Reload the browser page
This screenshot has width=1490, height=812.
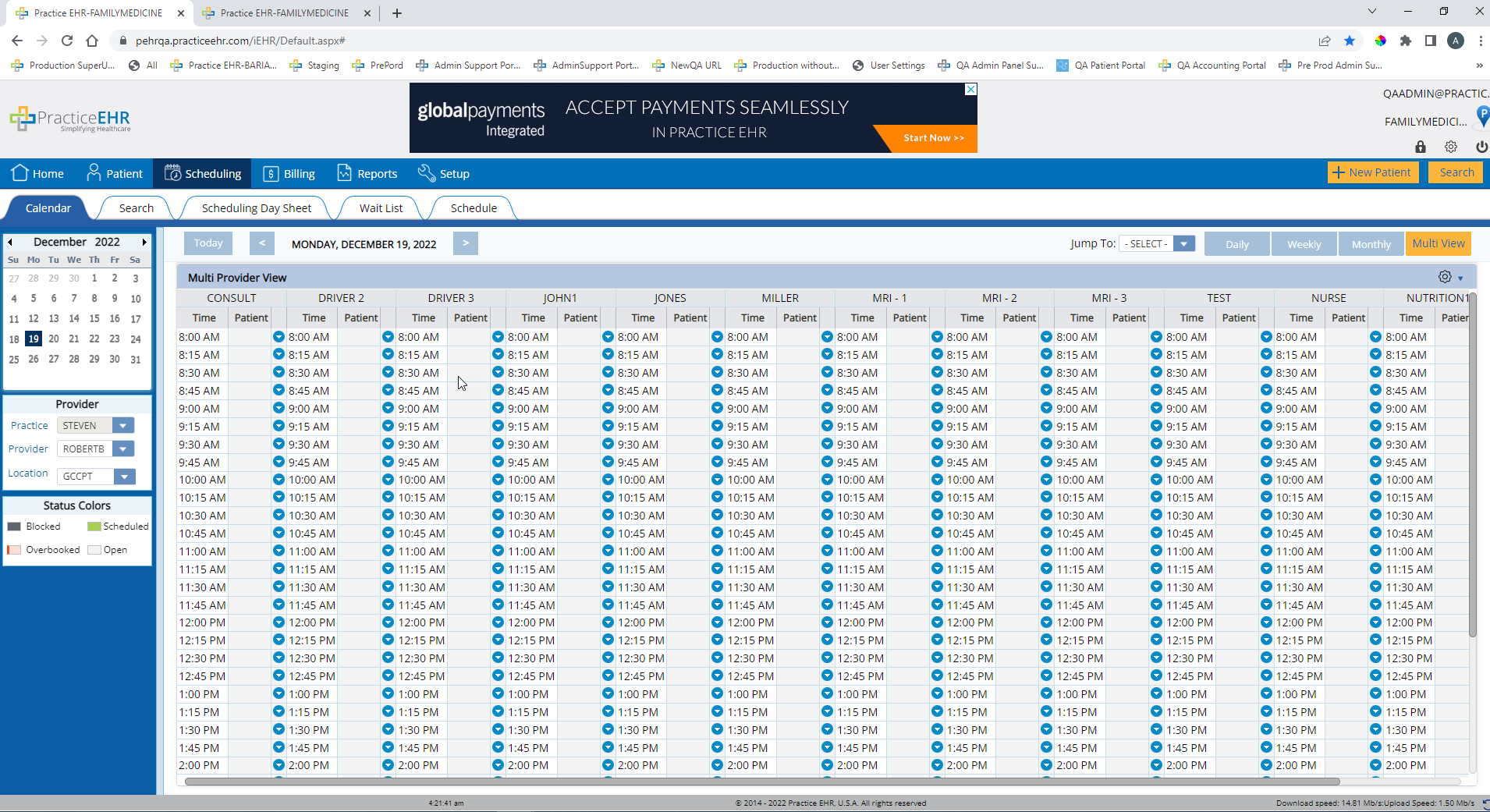click(x=67, y=41)
